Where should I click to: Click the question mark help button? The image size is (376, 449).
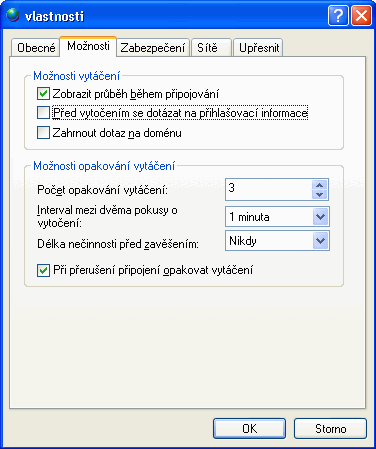pyautogui.click(x=338, y=15)
